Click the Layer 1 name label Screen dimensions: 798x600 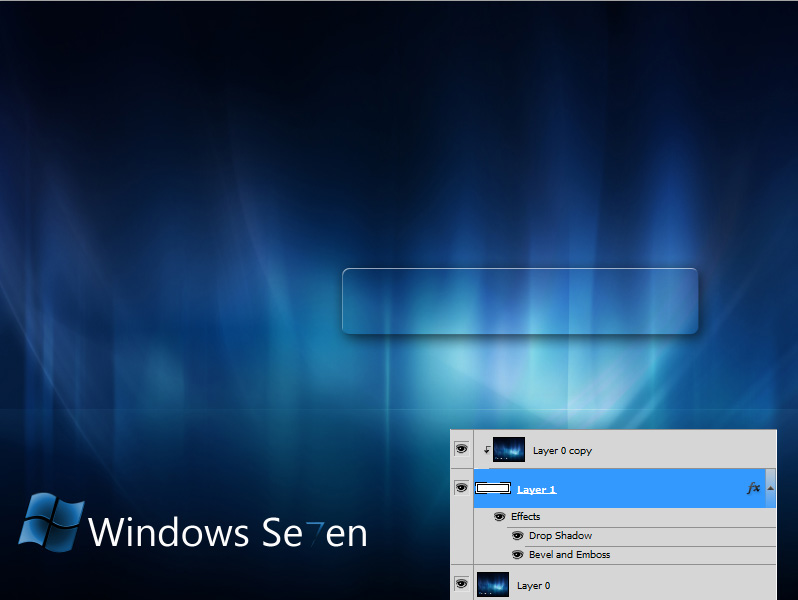coord(536,490)
